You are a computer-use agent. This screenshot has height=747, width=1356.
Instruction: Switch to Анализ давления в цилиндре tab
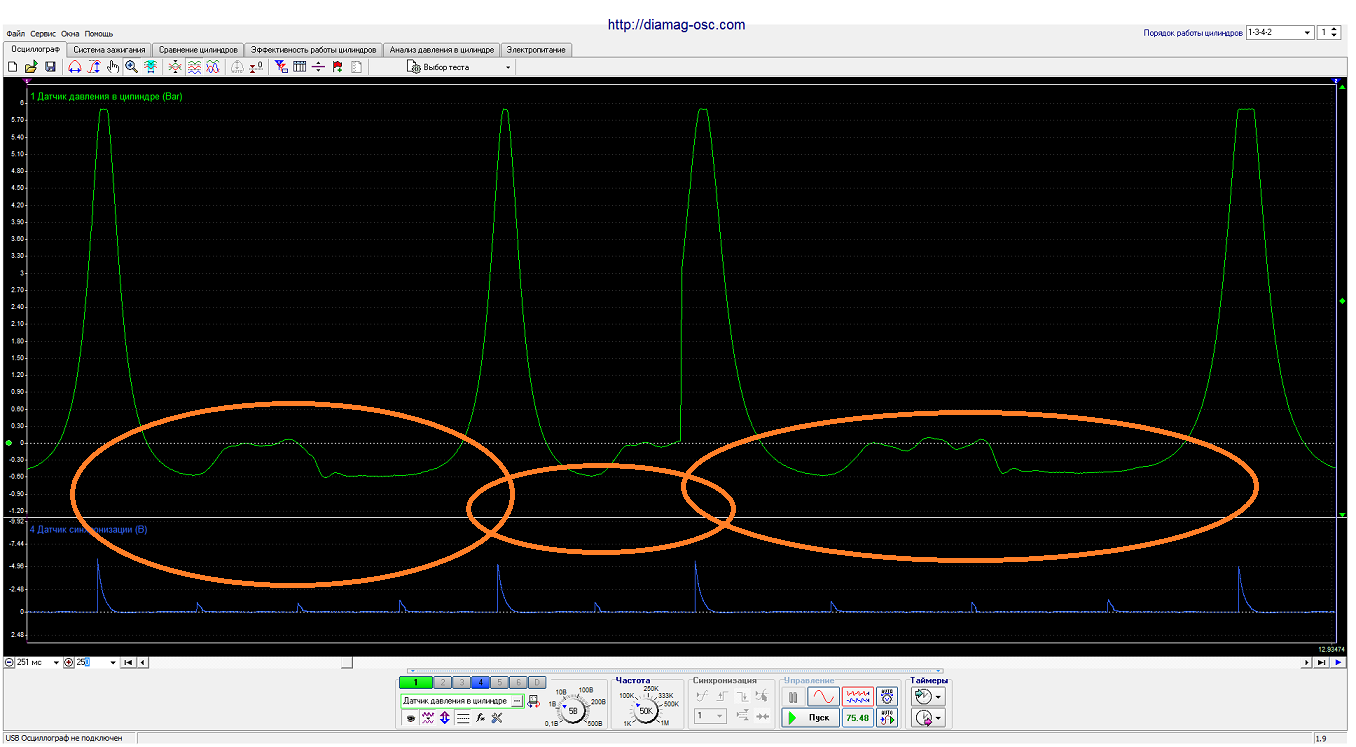click(x=442, y=49)
